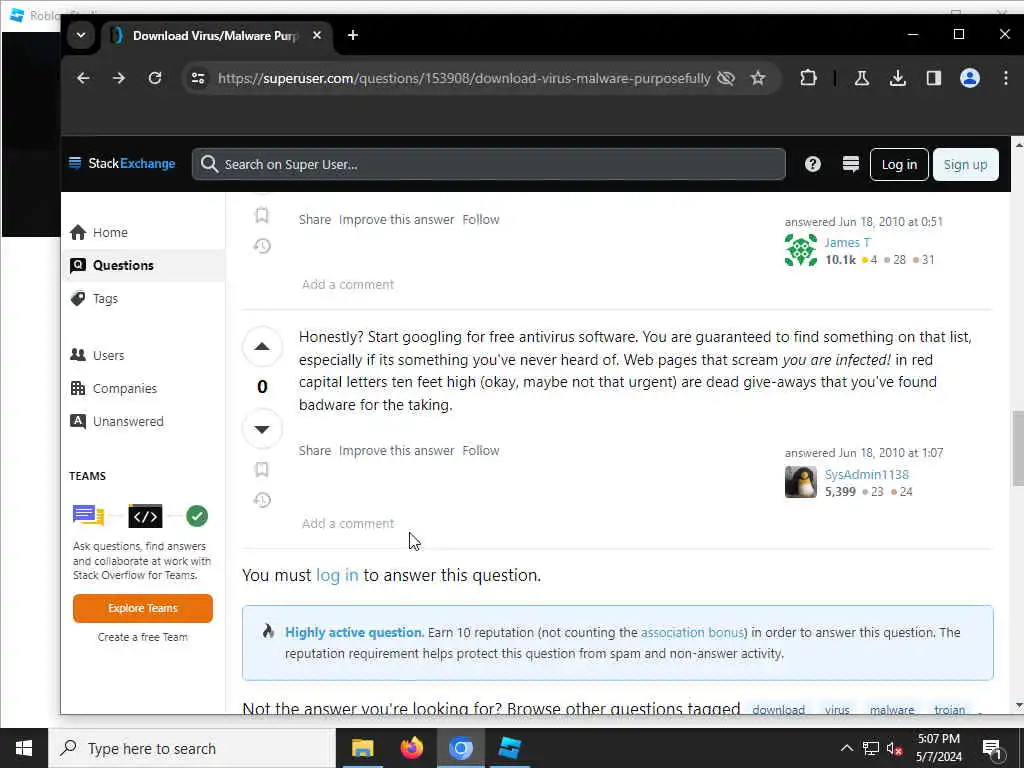This screenshot has width=1024, height=768.
Task: Open the association bonus link
Action: (x=692, y=632)
